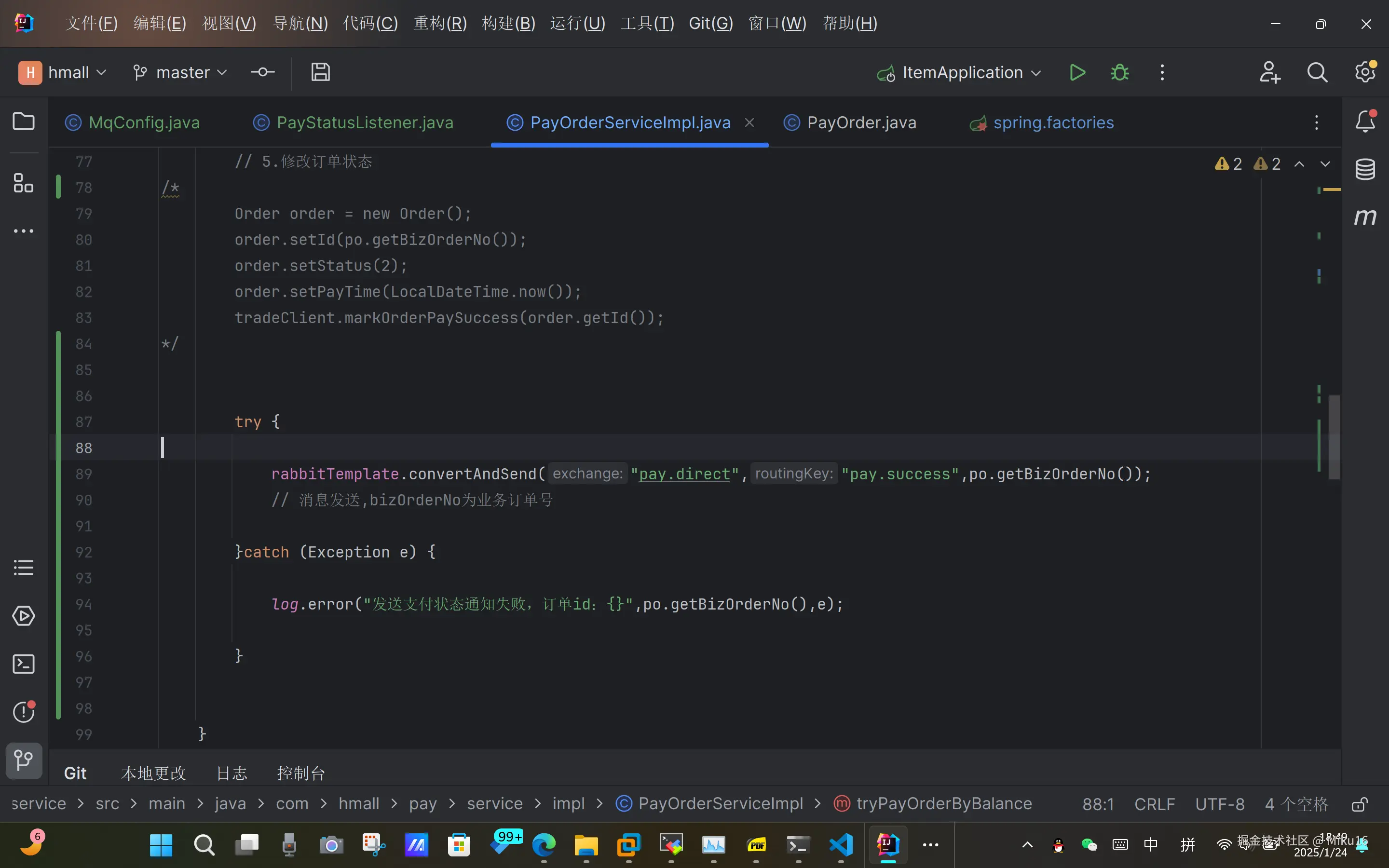Image resolution: width=1389 pixels, height=868 pixels.
Task: Open the Structure tool window icon
Action: click(x=24, y=183)
